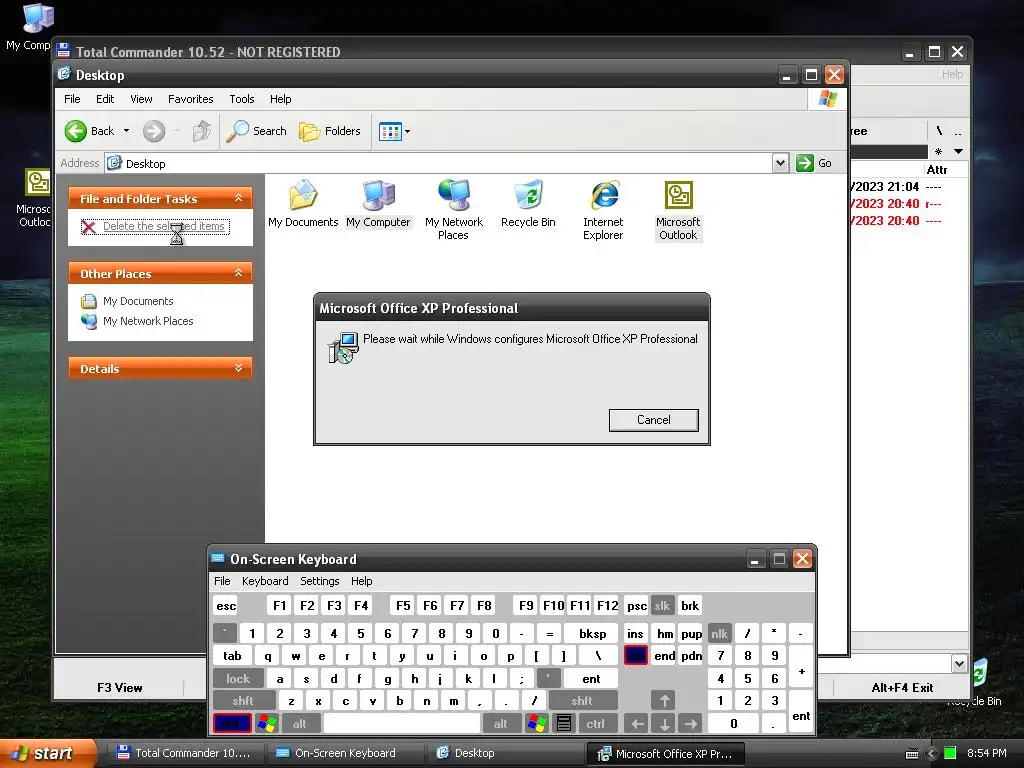Switch to Microsoft Office XP taskbar button
This screenshot has width=1024, height=768.
coord(664,753)
